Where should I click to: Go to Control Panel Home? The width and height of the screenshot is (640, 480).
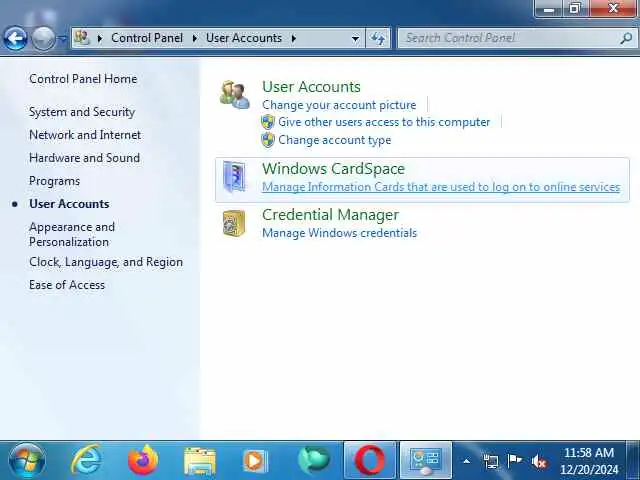coord(83,79)
